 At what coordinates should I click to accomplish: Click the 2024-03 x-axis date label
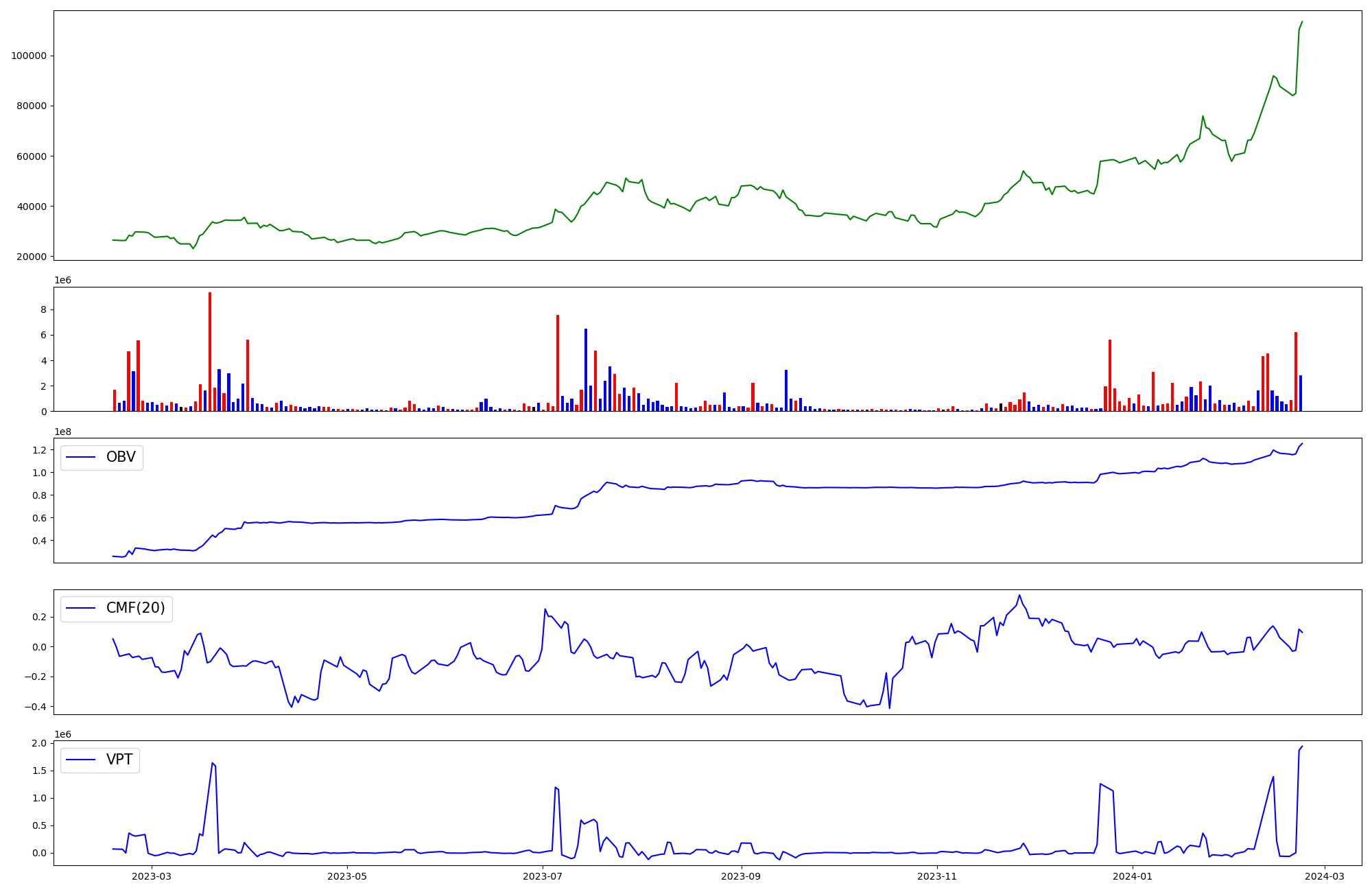pyautogui.click(x=1325, y=876)
